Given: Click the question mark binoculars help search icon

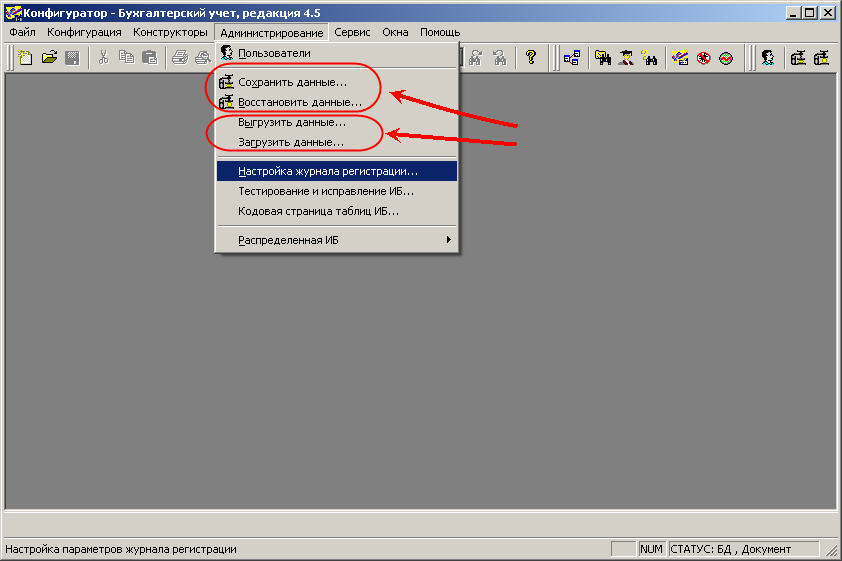Looking at the screenshot, I should click(x=649, y=57).
